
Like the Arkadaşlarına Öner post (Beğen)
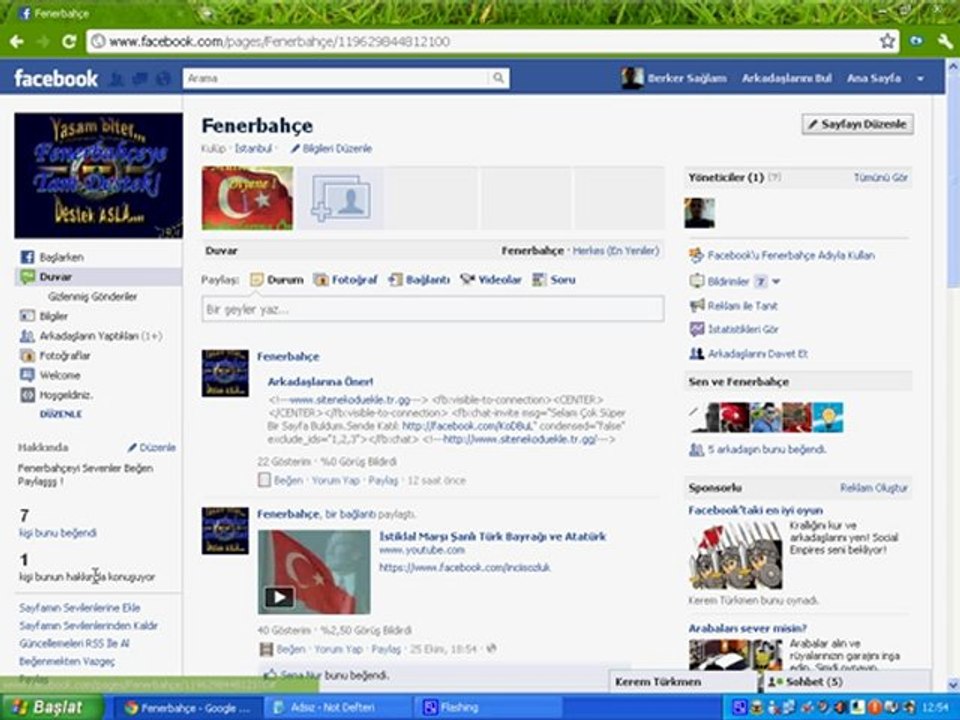pyautogui.click(x=288, y=480)
